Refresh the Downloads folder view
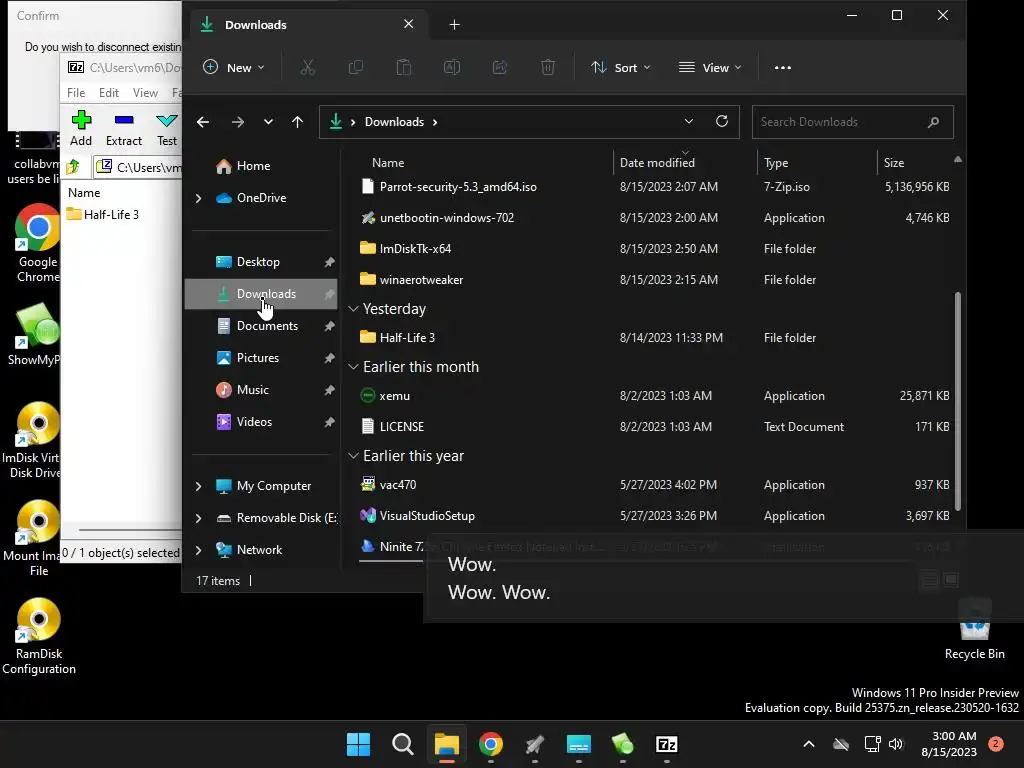Screen dimensions: 1024x768 pyautogui.click(x=722, y=121)
